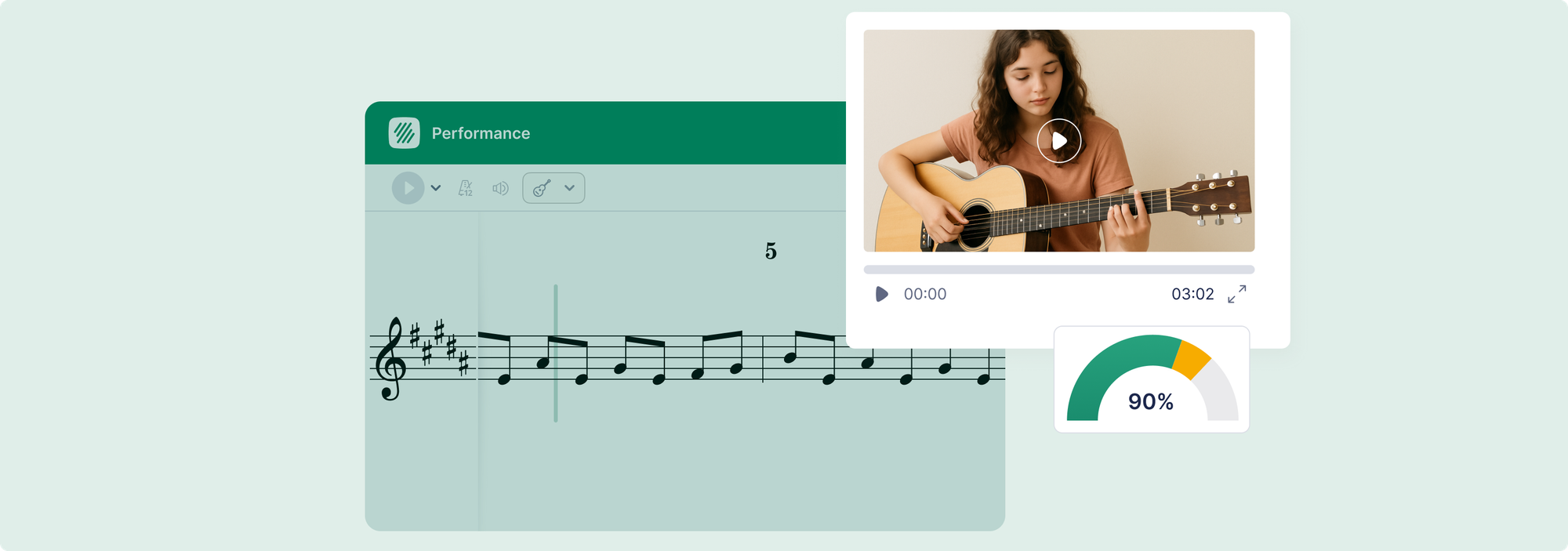This screenshot has height=551, width=1568.
Task: Click the small play button beside 00:00
Action: click(x=881, y=294)
